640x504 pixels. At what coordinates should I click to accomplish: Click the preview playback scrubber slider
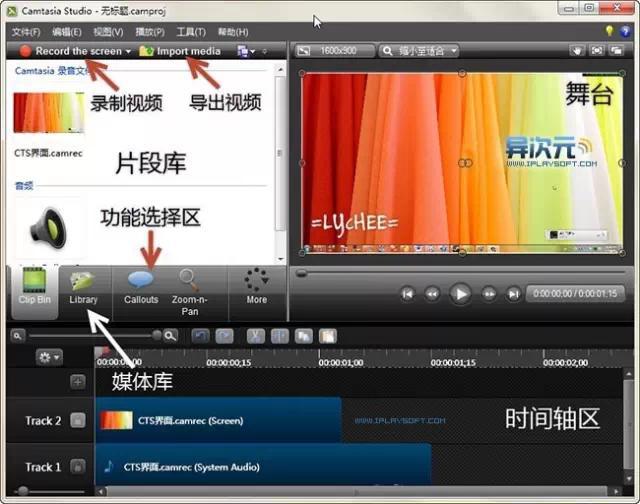[301, 273]
